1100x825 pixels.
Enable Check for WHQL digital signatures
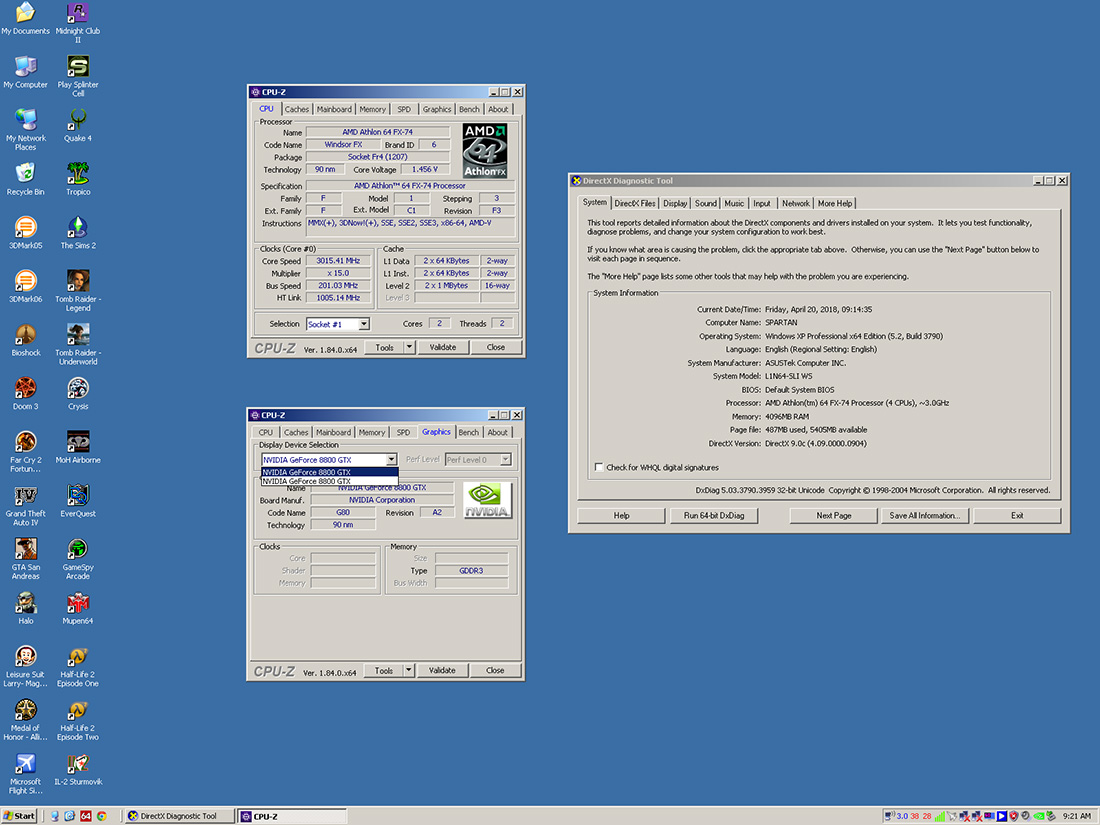[x=598, y=467]
